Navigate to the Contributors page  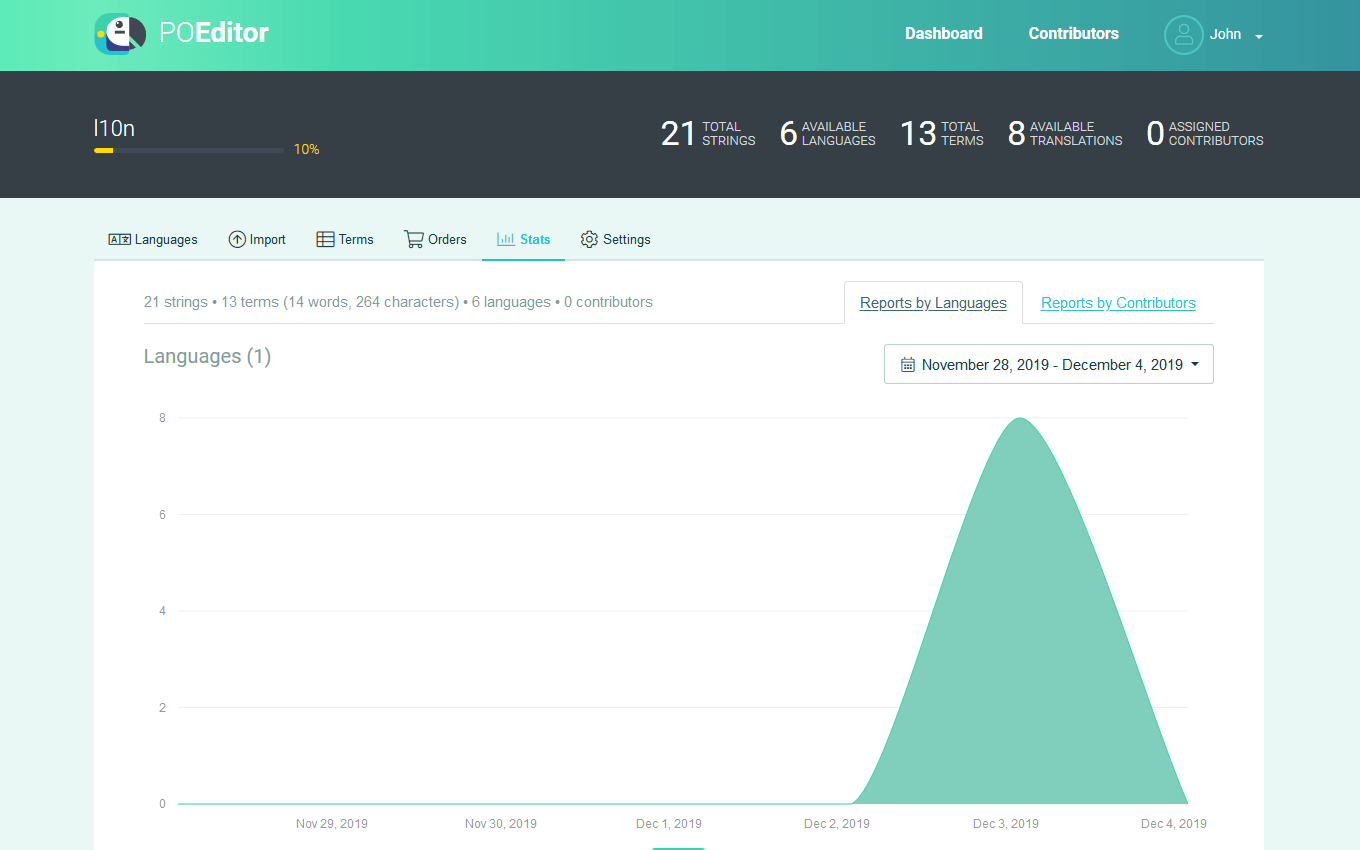pos(1073,33)
